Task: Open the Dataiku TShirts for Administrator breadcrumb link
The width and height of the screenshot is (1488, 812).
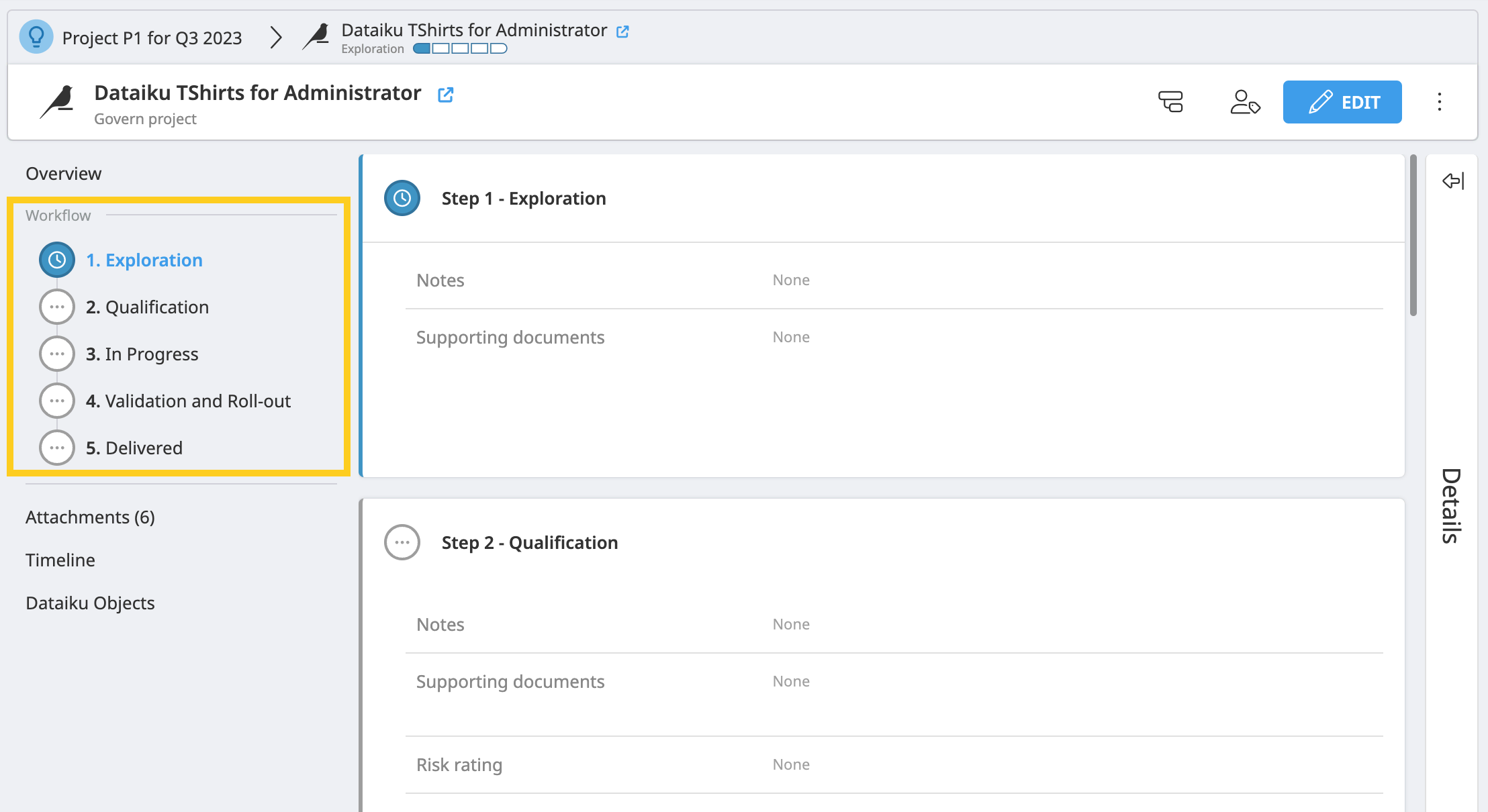Action: [474, 30]
